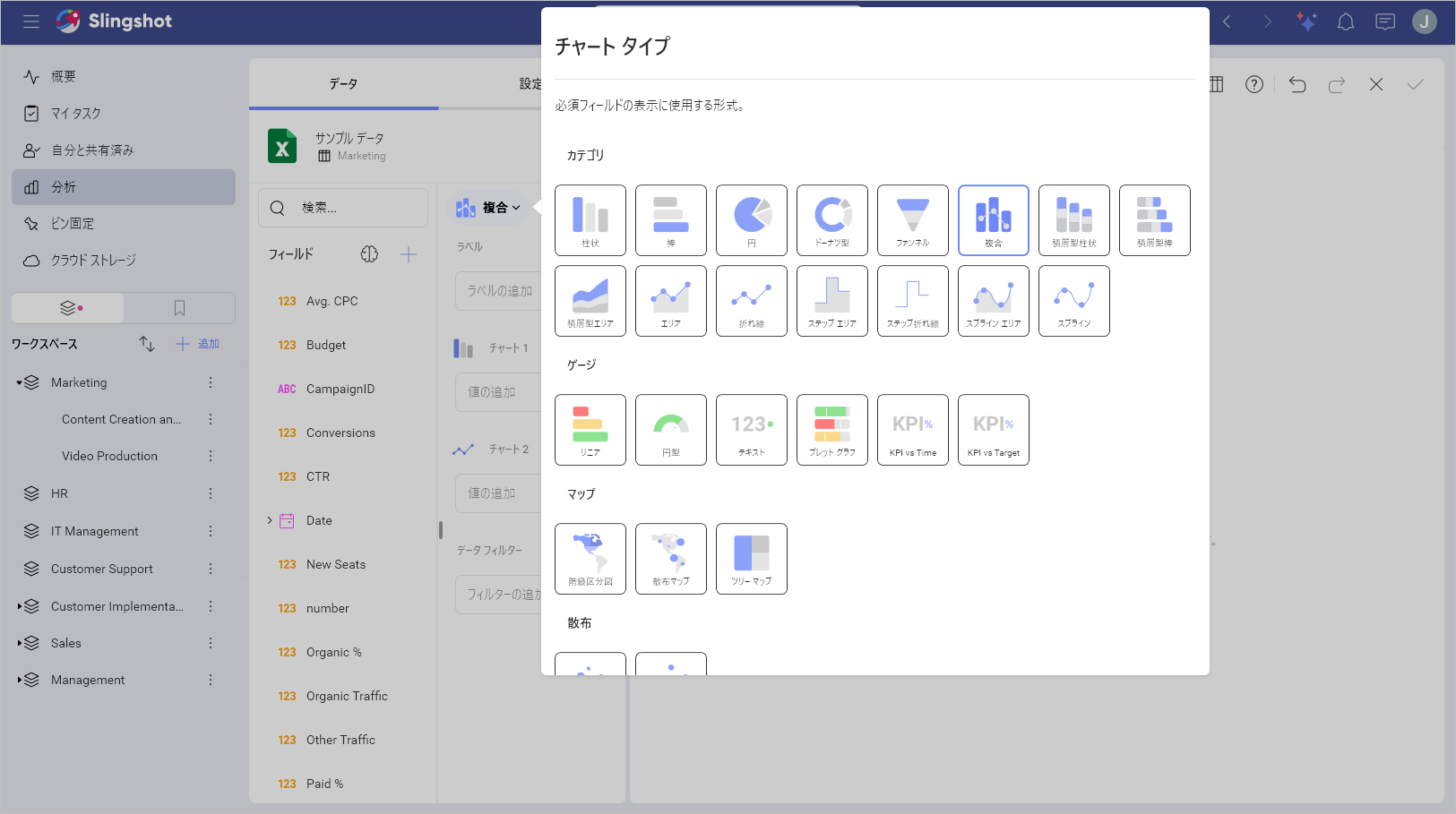Collapse the Marketing workspace
The width and height of the screenshot is (1456, 814).
[x=20, y=382]
